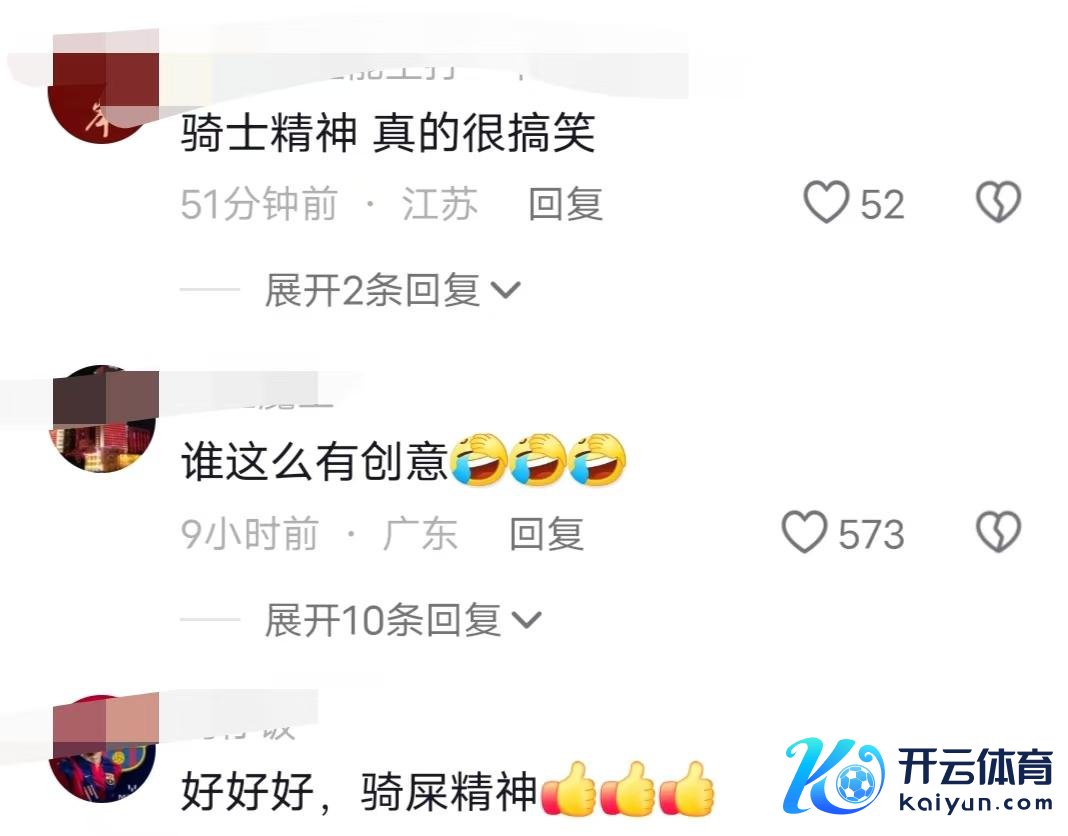Image resolution: width=1068 pixels, height=836 pixels.
Task: Expand 展开10条回复 replies
Action: [x=403, y=621]
